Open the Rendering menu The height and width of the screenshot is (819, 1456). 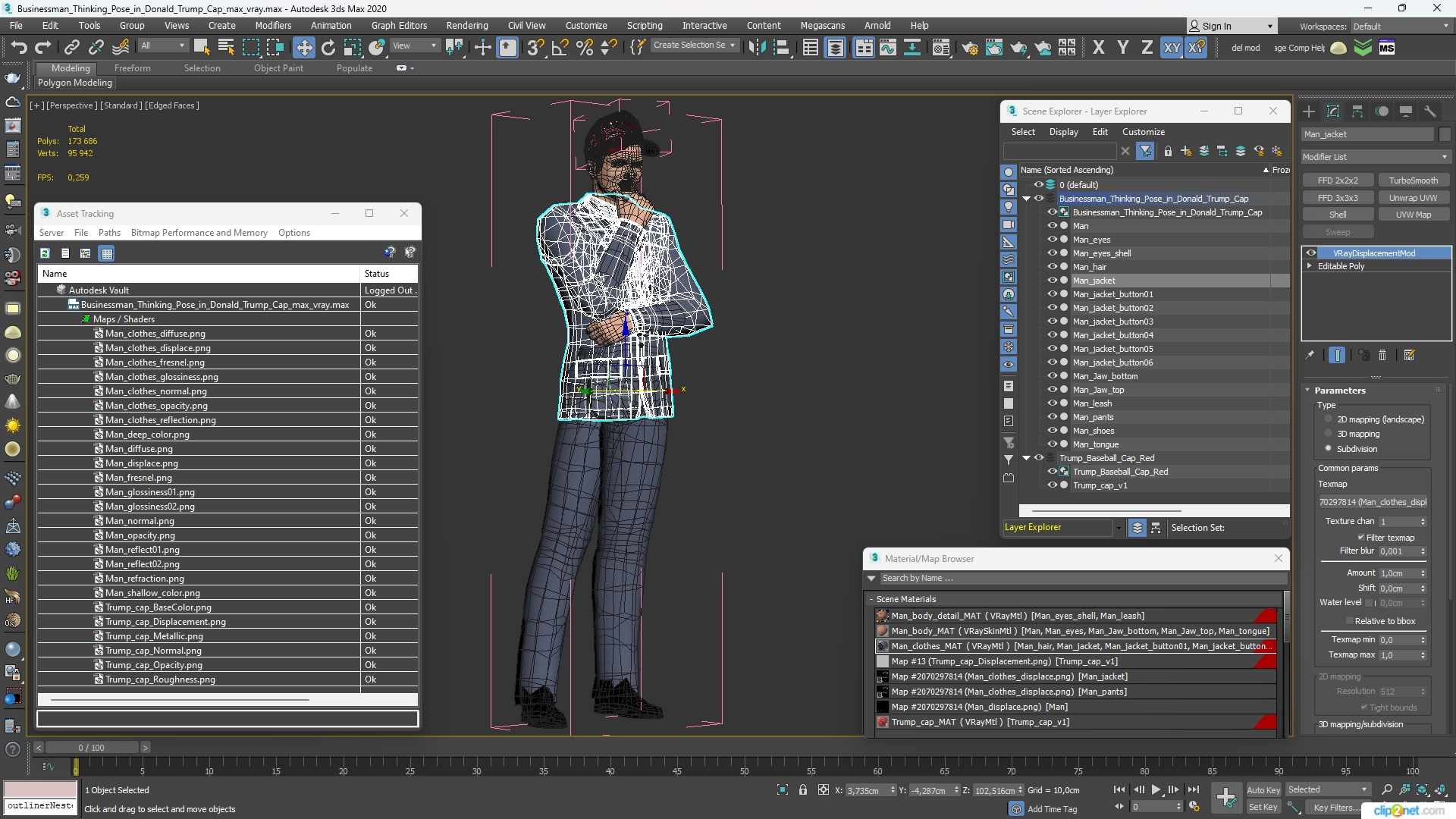[x=466, y=25]
